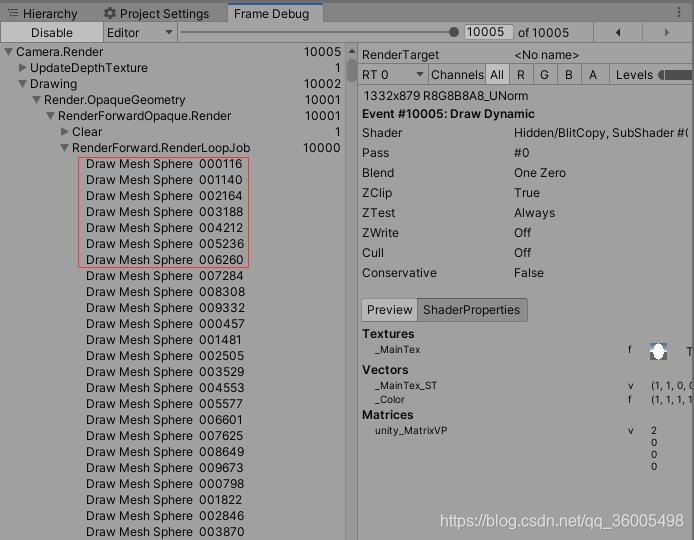Select Draw Mesh Sphere 001140
Screen dimensions: 694x540
click(x=164, y=180)
